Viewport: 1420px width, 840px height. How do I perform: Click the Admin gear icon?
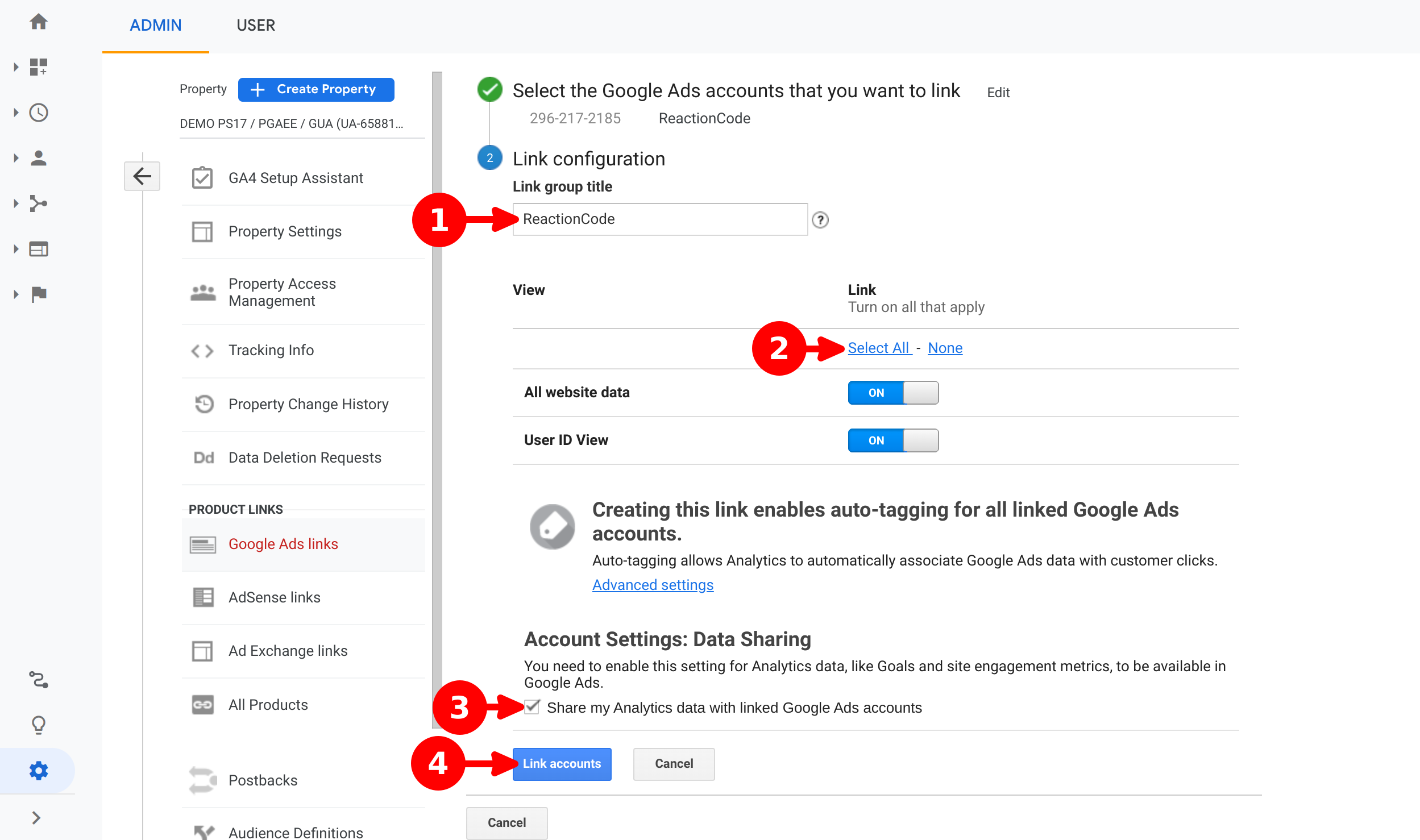tap(39, 771)
